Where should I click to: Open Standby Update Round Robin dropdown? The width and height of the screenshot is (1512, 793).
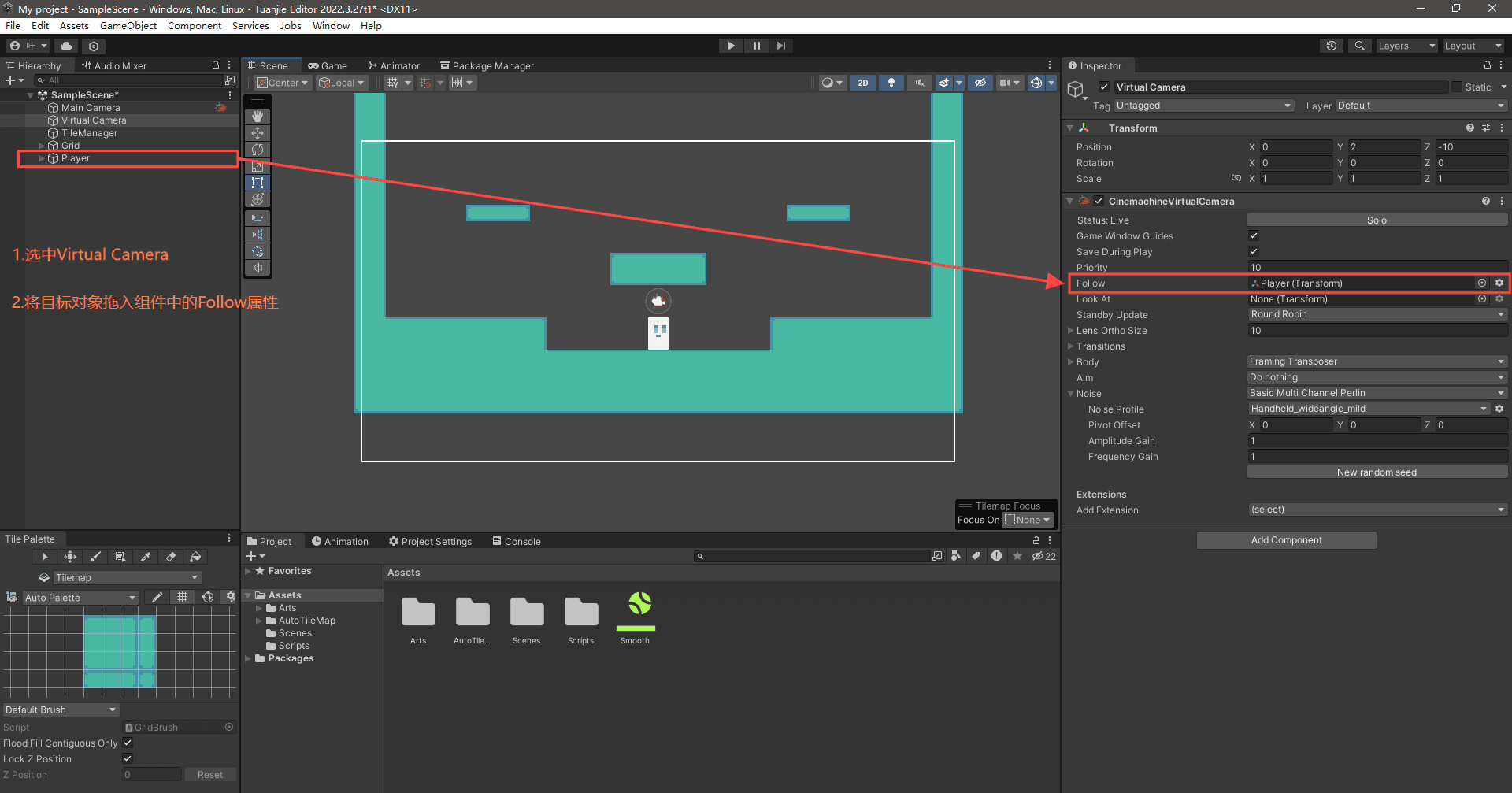tap(1377, 314)
